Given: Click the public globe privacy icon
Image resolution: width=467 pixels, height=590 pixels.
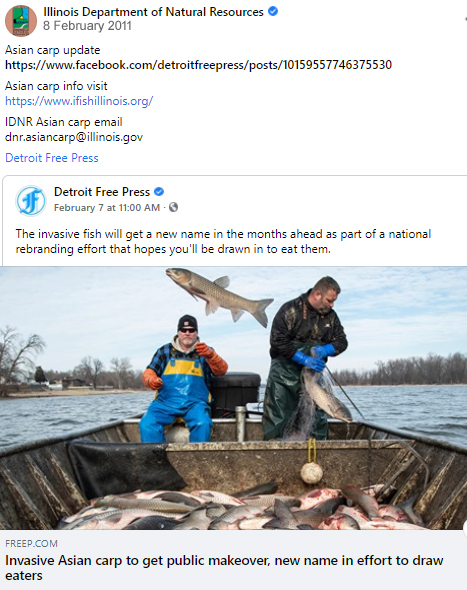Looking at the screenshot, I should pyautogui.click(x=173, y=207).
